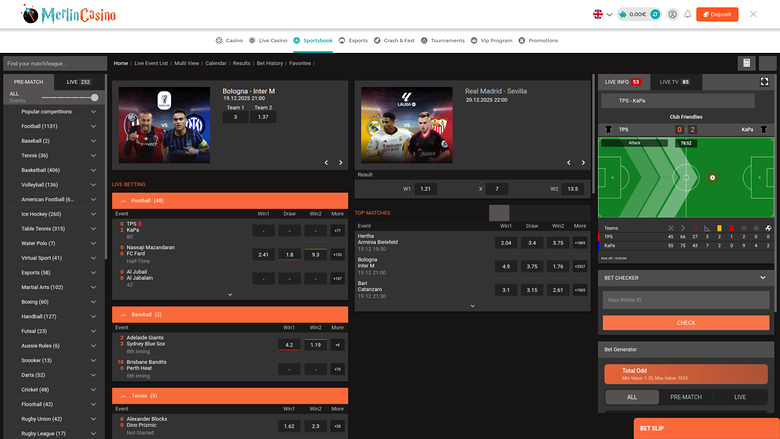Open the bet calculator icon
The width and height of the screenshot is (780, 439).
pos(746,63)
